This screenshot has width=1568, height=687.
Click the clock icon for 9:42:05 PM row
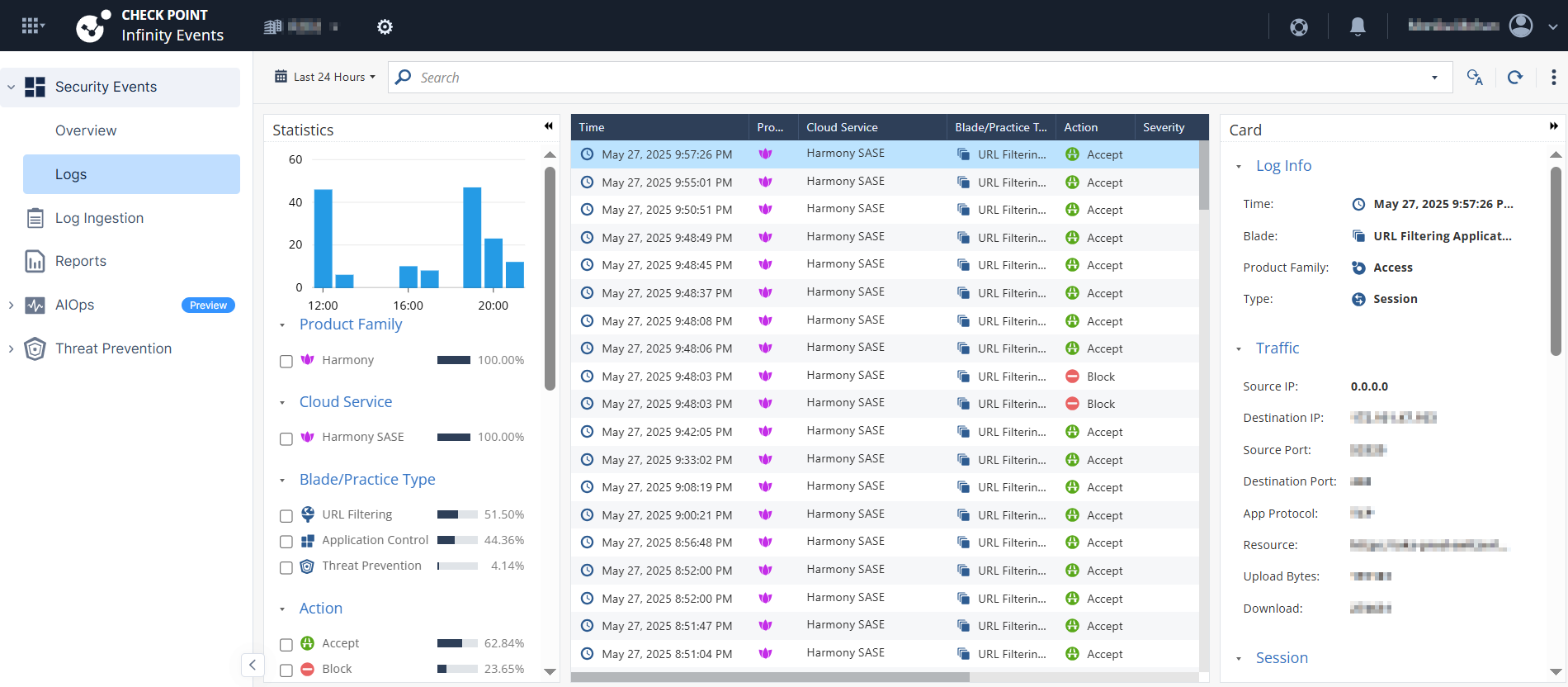pos(587,432)
